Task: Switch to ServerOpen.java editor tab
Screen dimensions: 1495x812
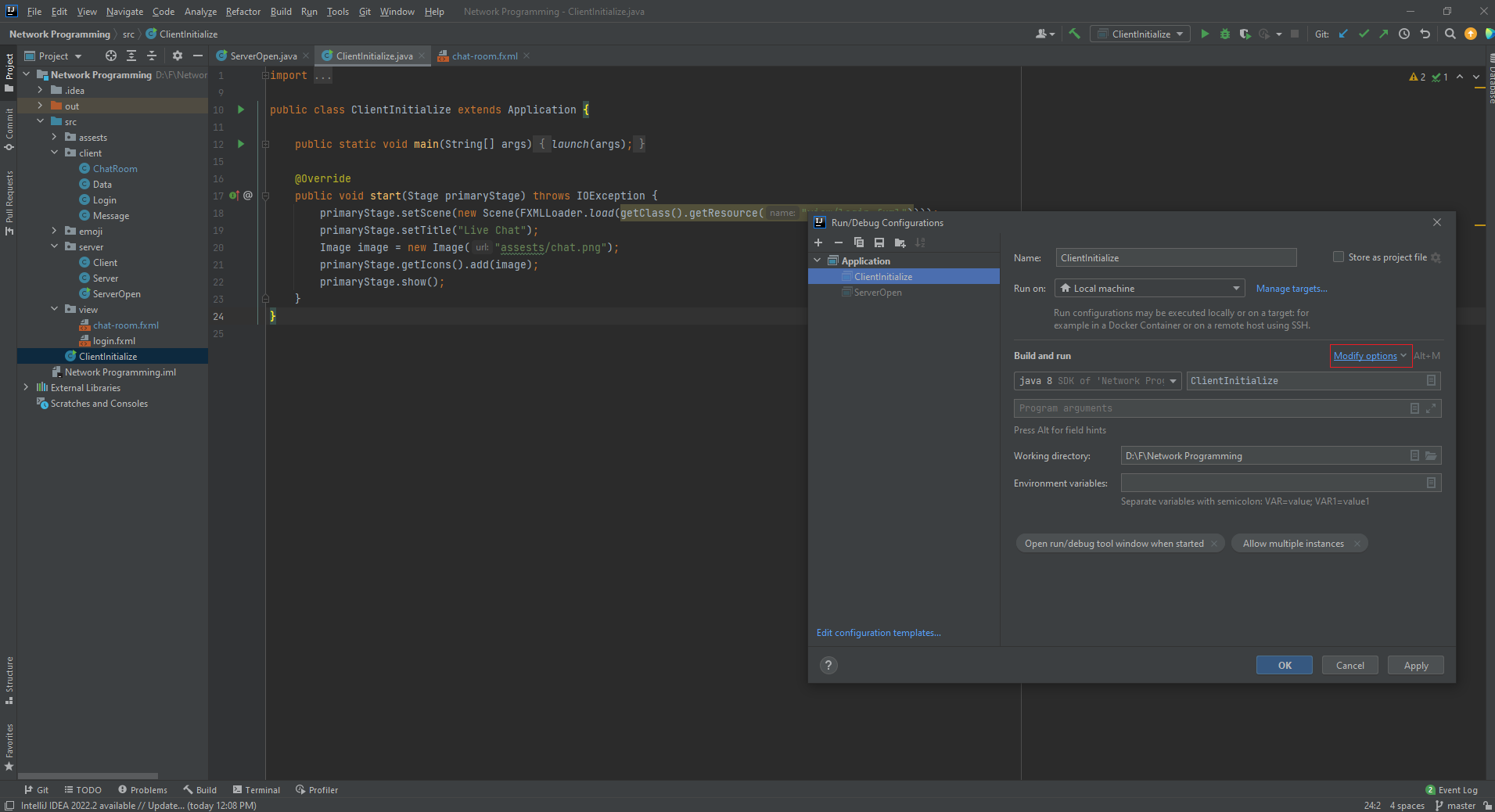Action: click(263, 56)
